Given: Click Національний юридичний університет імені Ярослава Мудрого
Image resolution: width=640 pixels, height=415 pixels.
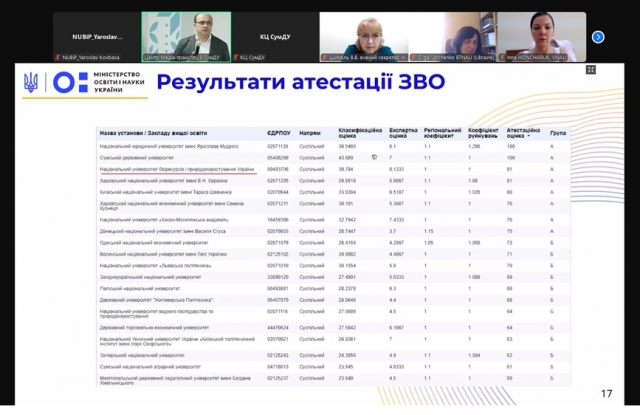Looking at the screenshot, I should pyautogui.click(x=169, y=146).
